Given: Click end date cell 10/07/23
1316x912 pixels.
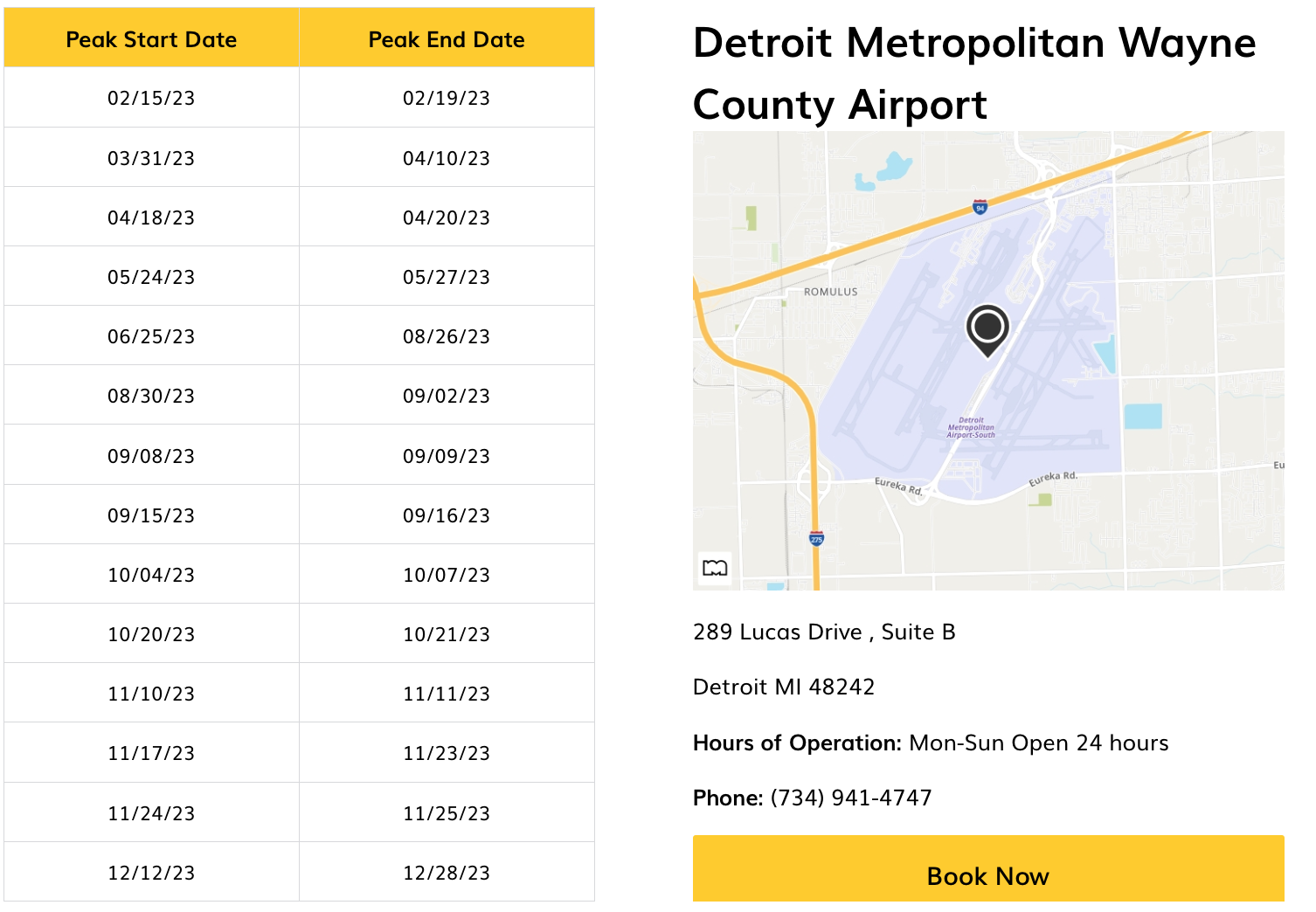Looking at the screenshot, I should 447,574.
